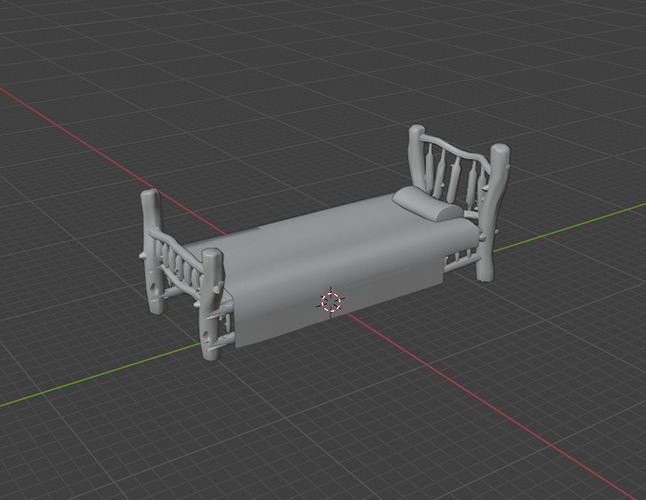Select the pillow on the bed model

click(427, 203)
